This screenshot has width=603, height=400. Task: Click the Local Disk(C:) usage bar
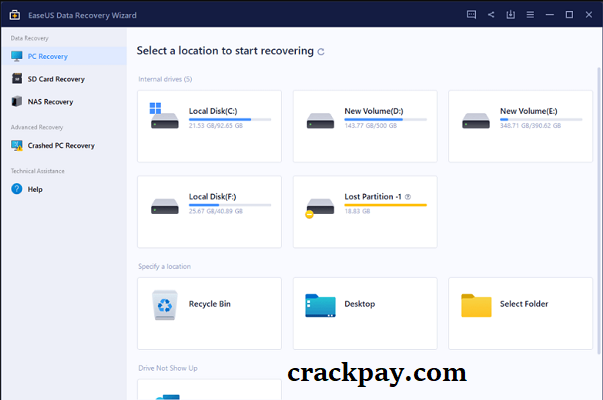(x=230, y=120)
